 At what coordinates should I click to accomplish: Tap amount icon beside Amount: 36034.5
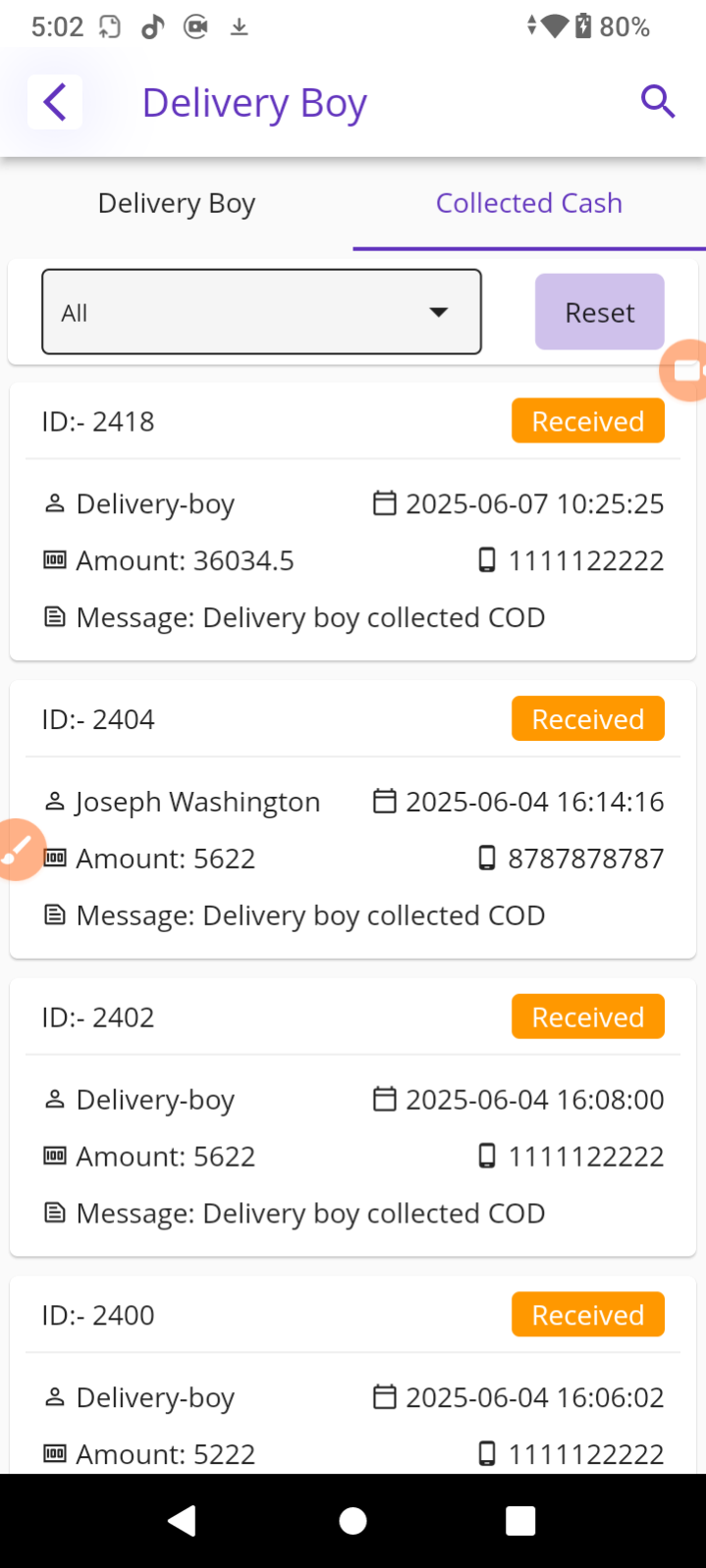pyautogui.click(x=55, y=560)
